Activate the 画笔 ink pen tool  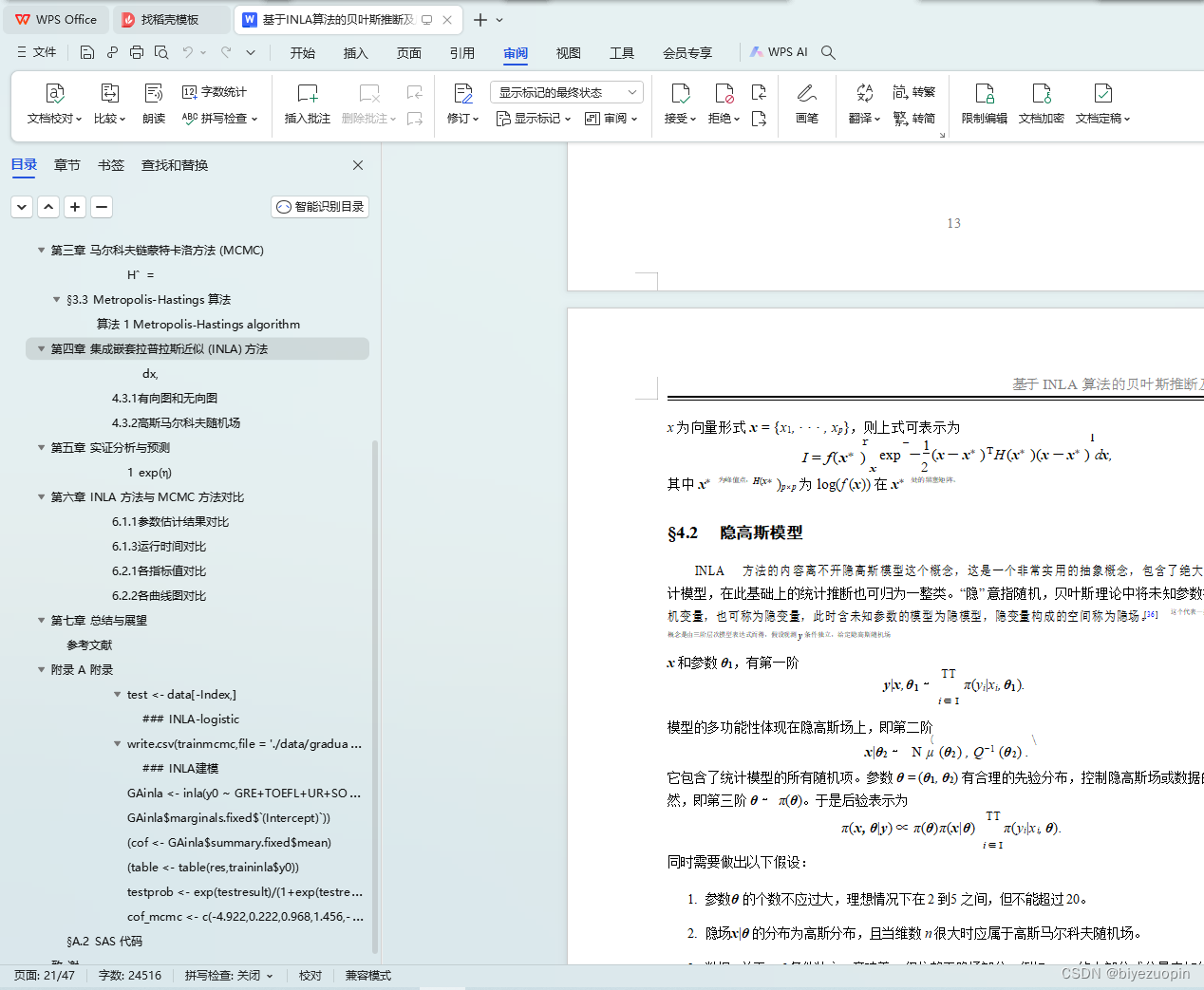tap(806, 103)
